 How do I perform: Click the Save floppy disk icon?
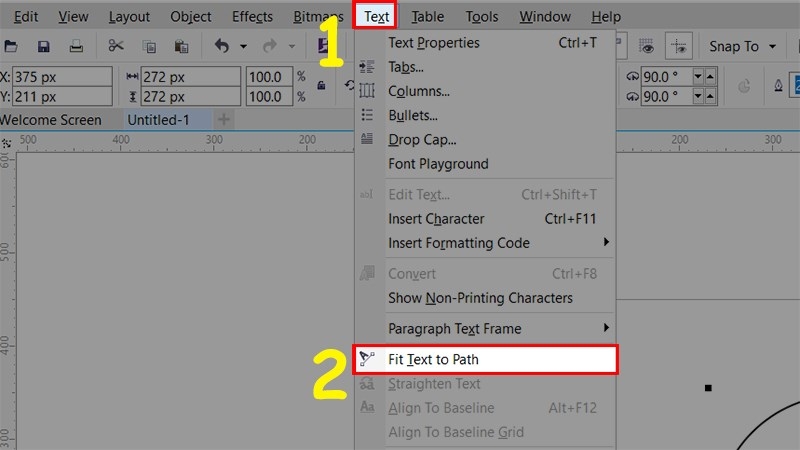(43, 46)
